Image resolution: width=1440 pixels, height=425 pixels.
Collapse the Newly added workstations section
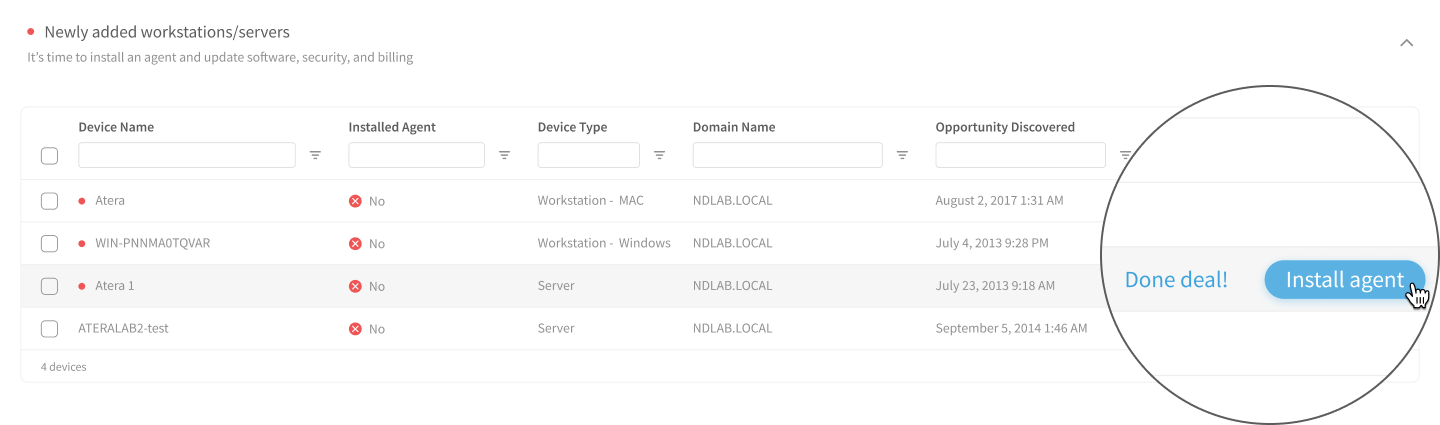pyautogui.click(x=1407, y=43)
